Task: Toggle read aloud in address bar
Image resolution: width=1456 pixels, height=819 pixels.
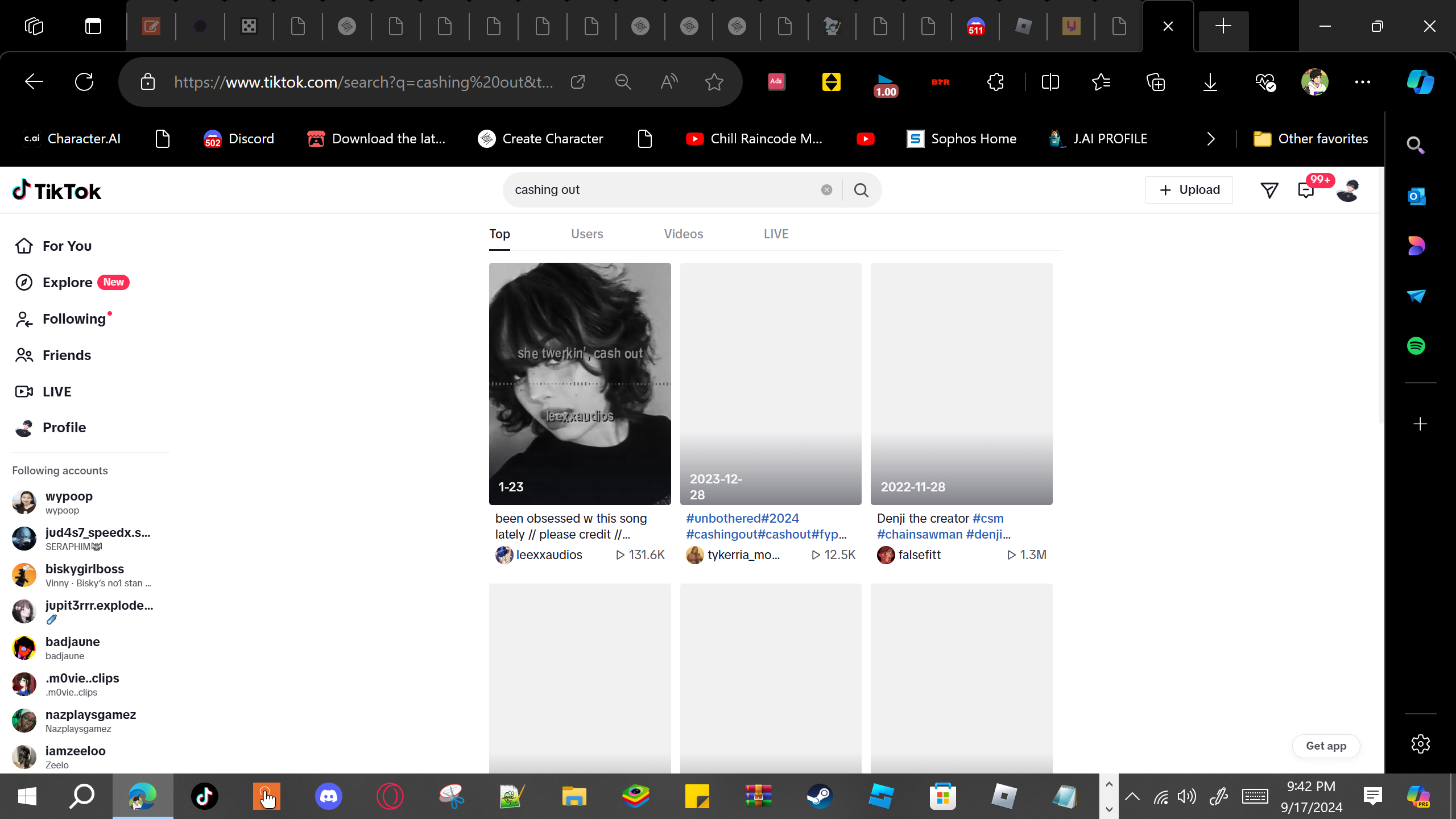Action: (669, 82)
